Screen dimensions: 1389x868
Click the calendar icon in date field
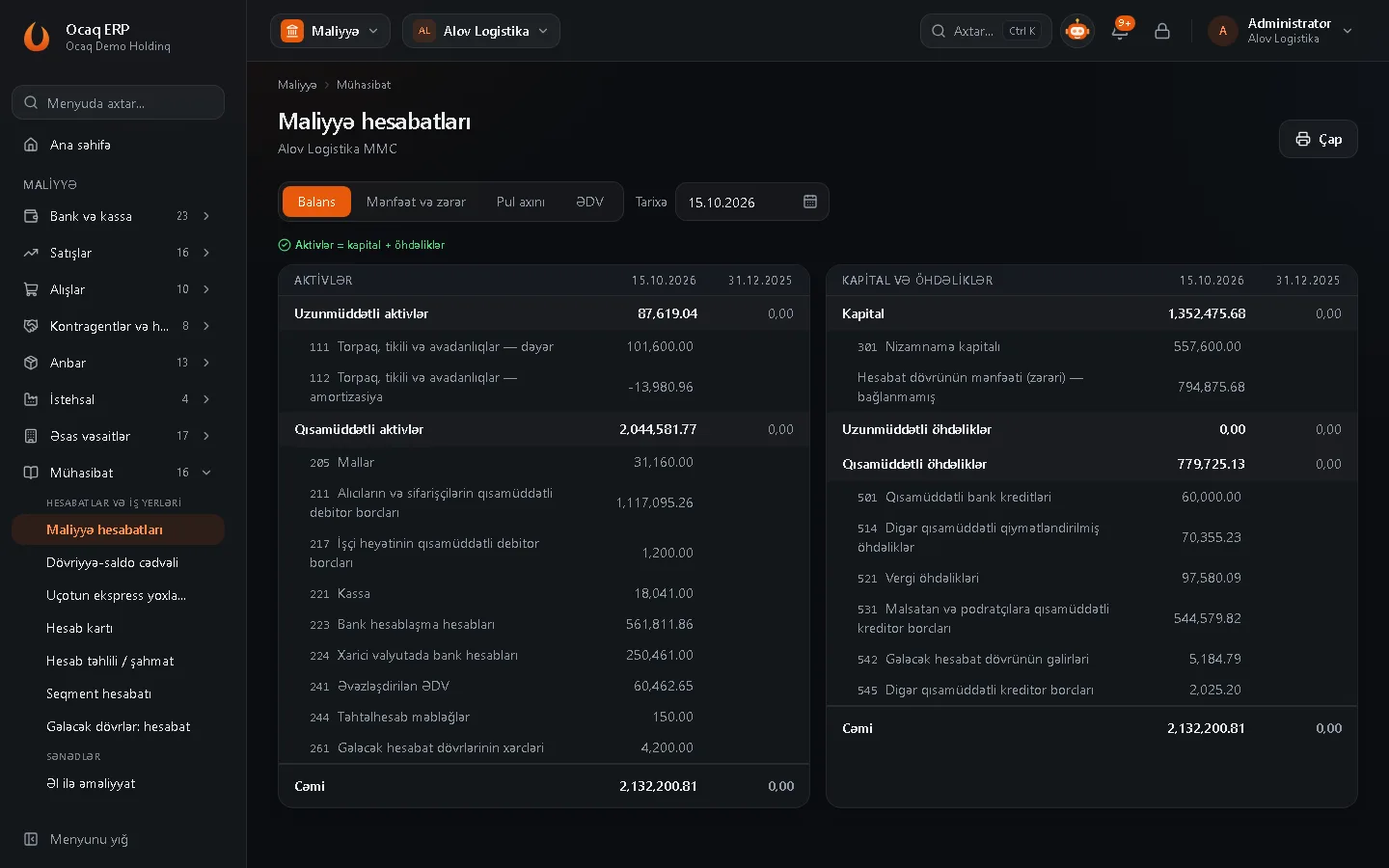(x=810, y=202)
